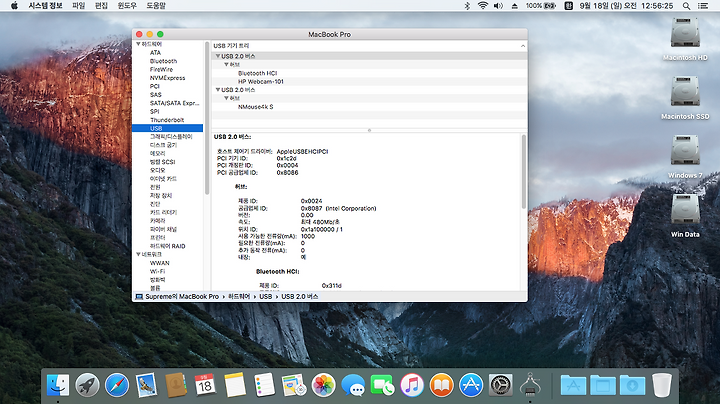Open the 파일 menu
720x404 pixels.
tap(79, 6)
